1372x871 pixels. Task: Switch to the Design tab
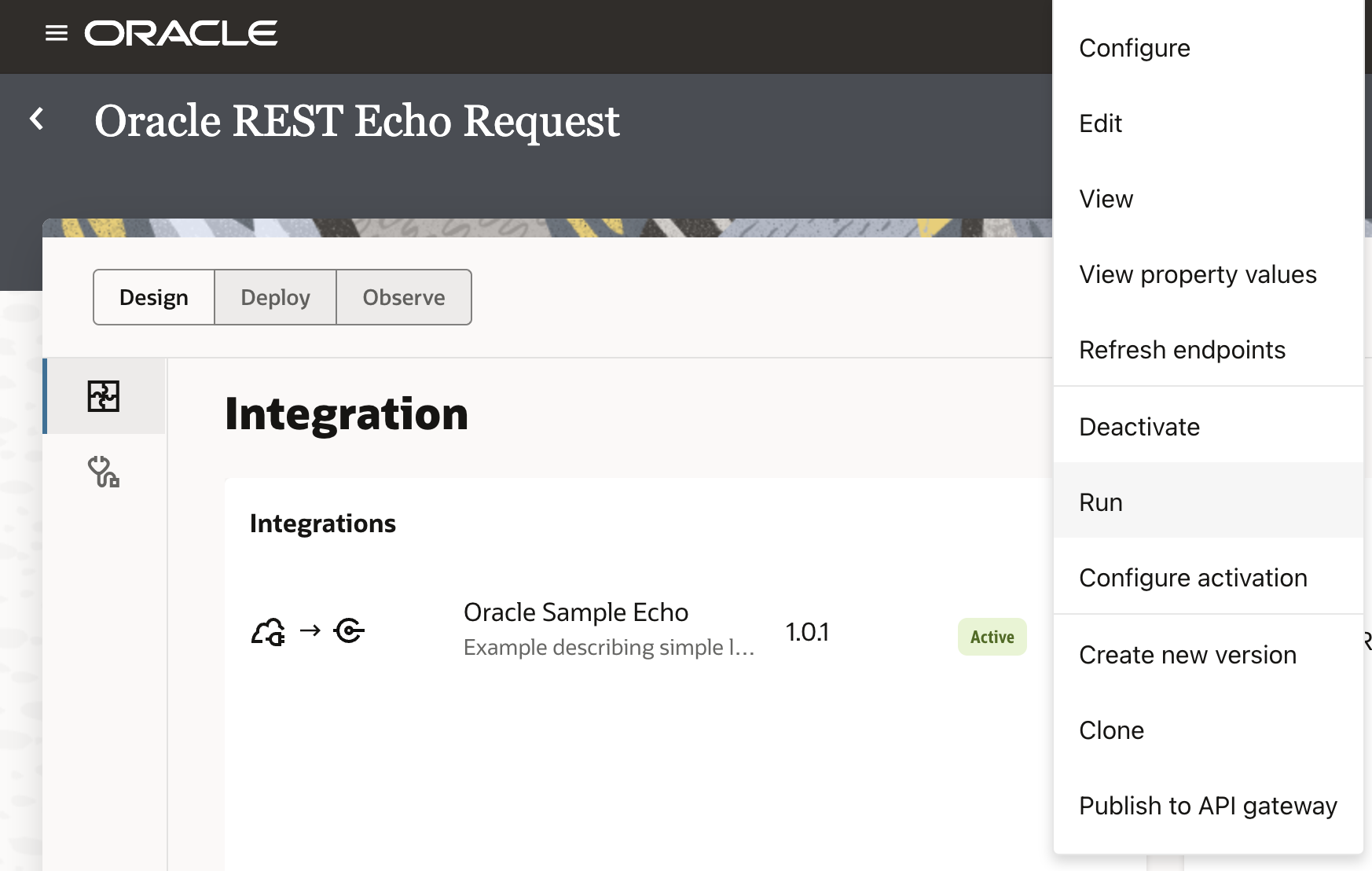154,297
